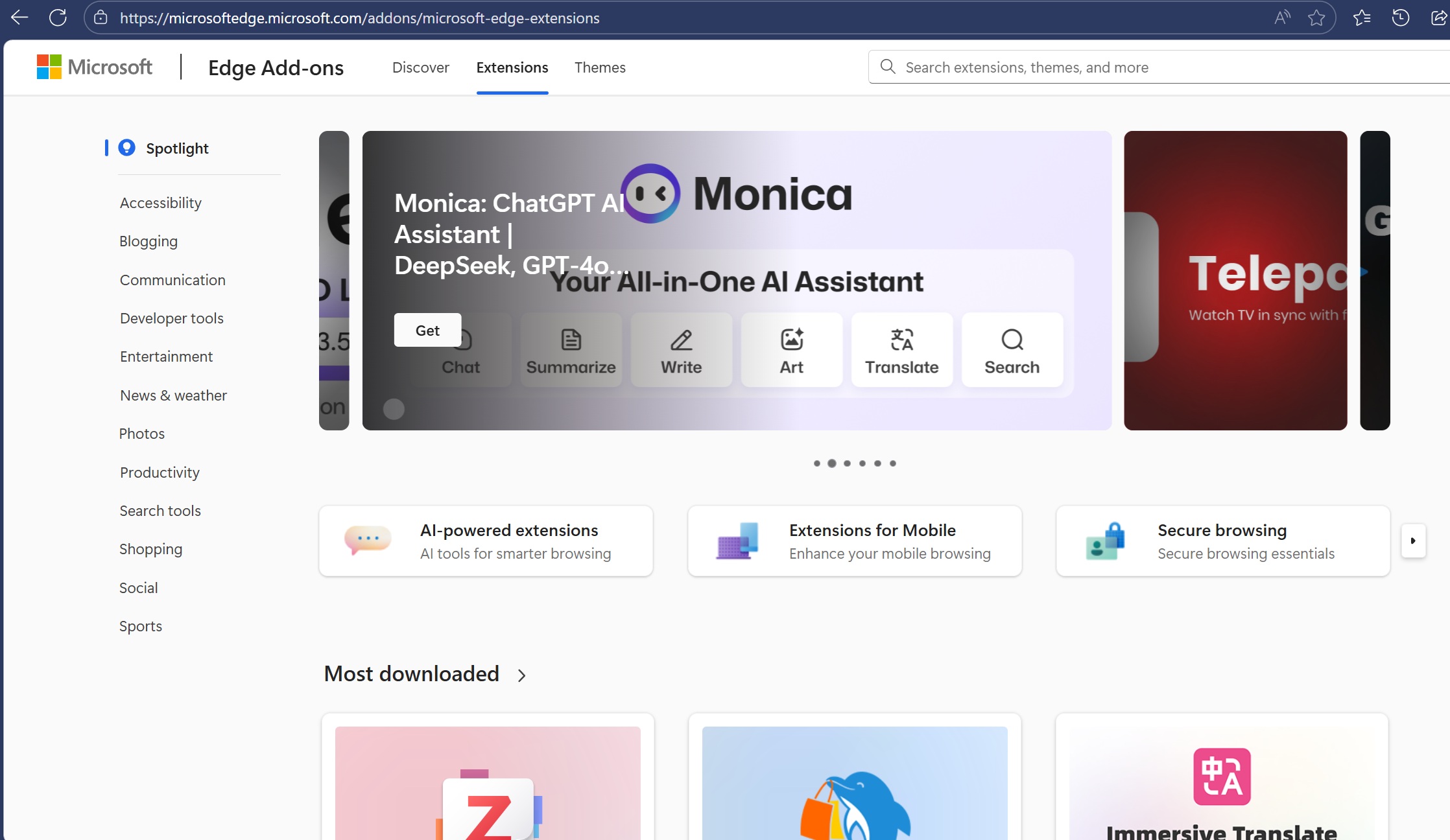The image size is (1450, 840).
Task: Reload the page with refresh icon
Action: (58, 17)
